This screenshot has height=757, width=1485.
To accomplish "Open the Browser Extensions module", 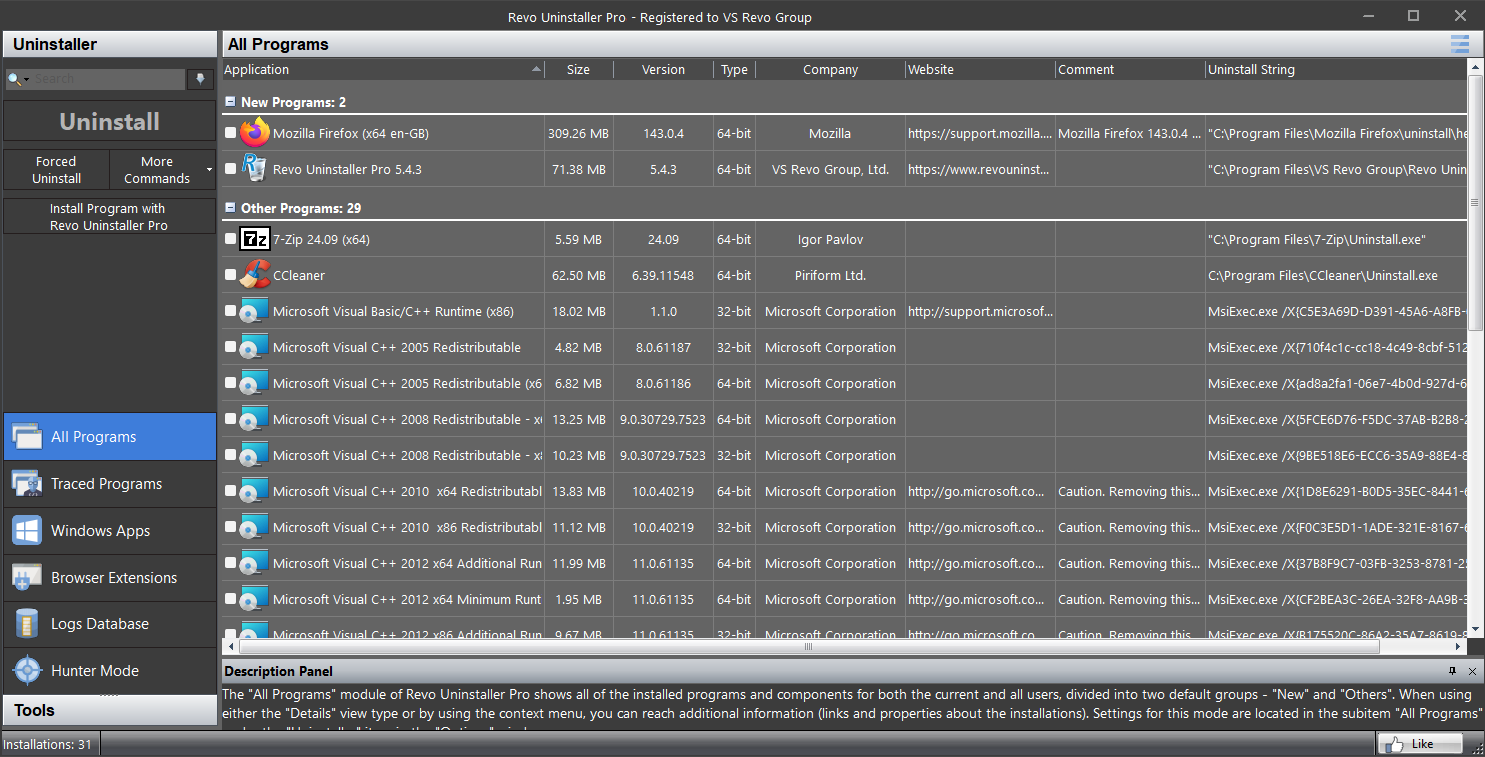I will tap(109, 578).
